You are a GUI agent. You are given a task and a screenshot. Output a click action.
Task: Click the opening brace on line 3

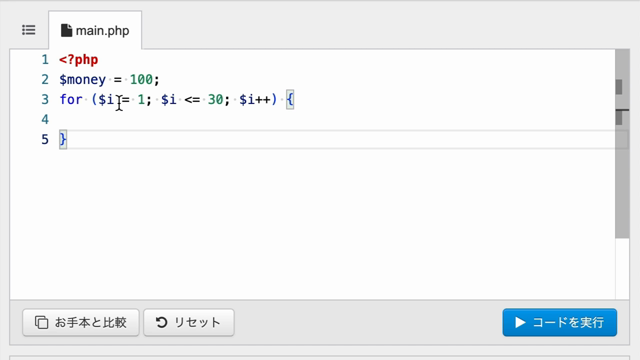pyautogui.click(x=290, y=100)
